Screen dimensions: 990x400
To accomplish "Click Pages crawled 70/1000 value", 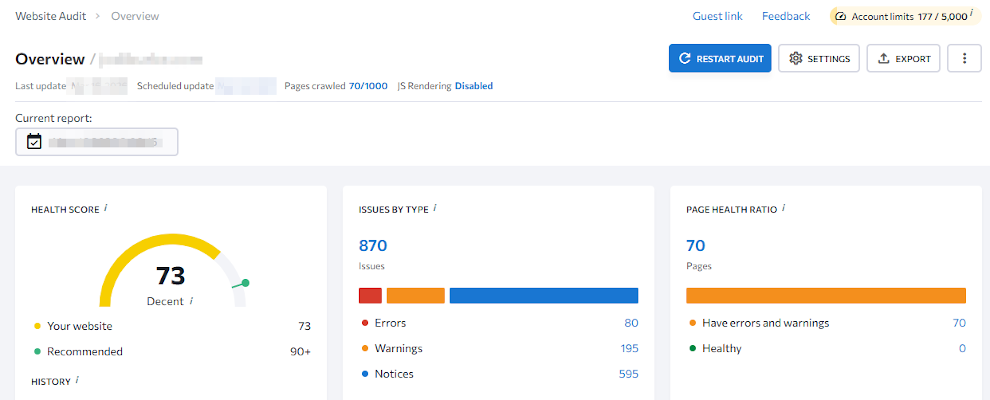I will tap(368, 86).
